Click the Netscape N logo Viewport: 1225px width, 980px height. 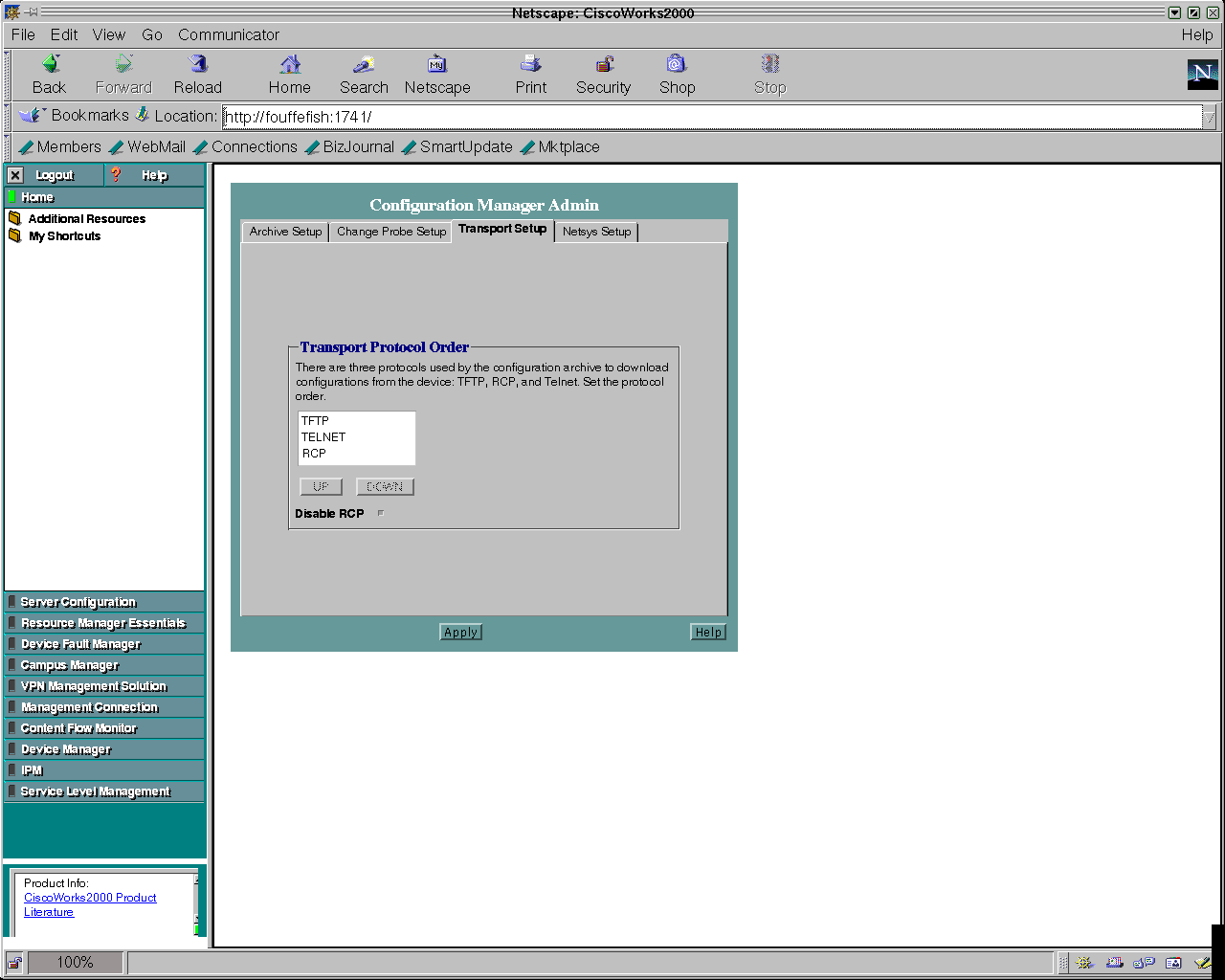point(1203,74)
